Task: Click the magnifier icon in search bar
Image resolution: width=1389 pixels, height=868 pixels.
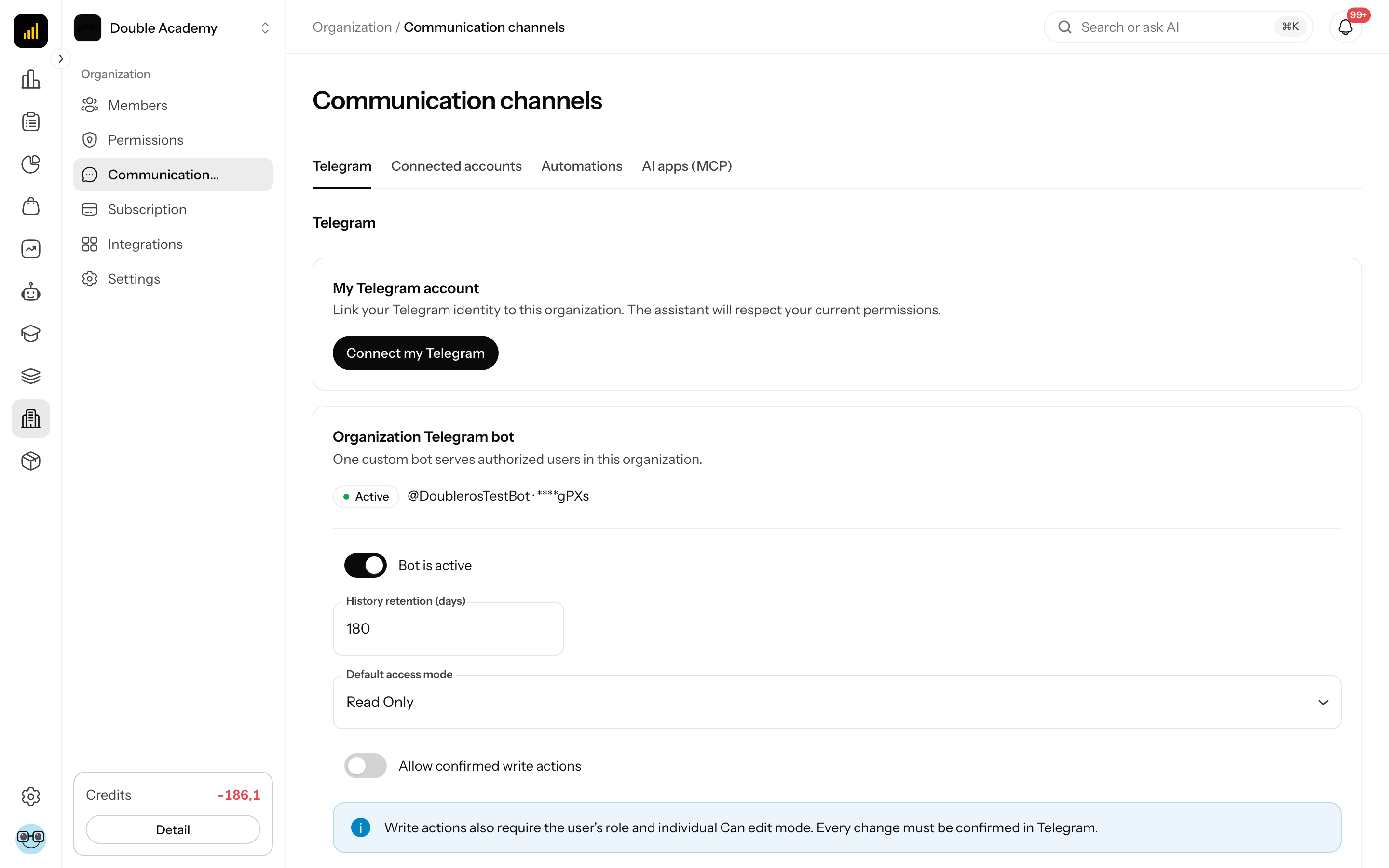Action: tap(1065, 27)
